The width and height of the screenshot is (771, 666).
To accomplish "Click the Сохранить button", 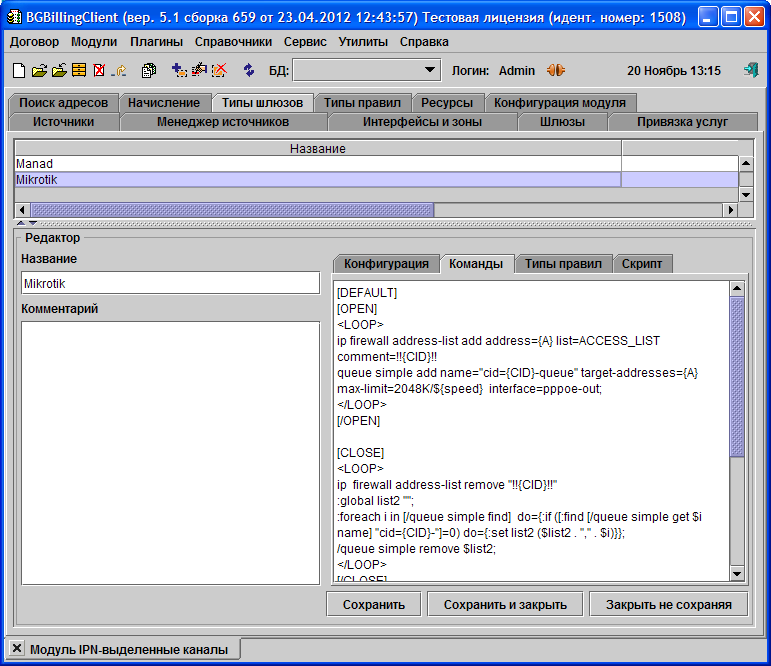I will click(x=374, y=605).
